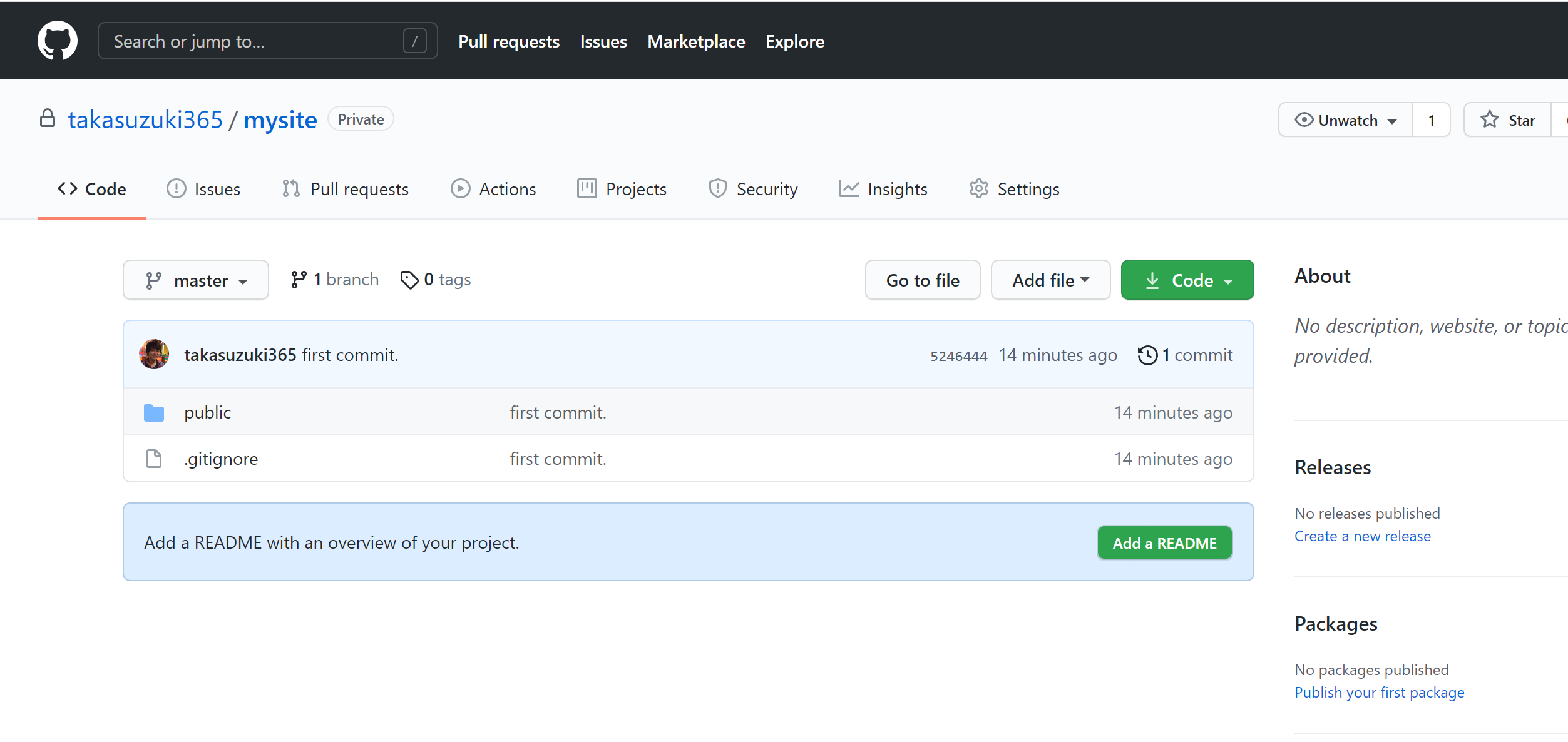The image size is (1568, 742).
Task: Open the Code tab
Action: coord(92,189)
